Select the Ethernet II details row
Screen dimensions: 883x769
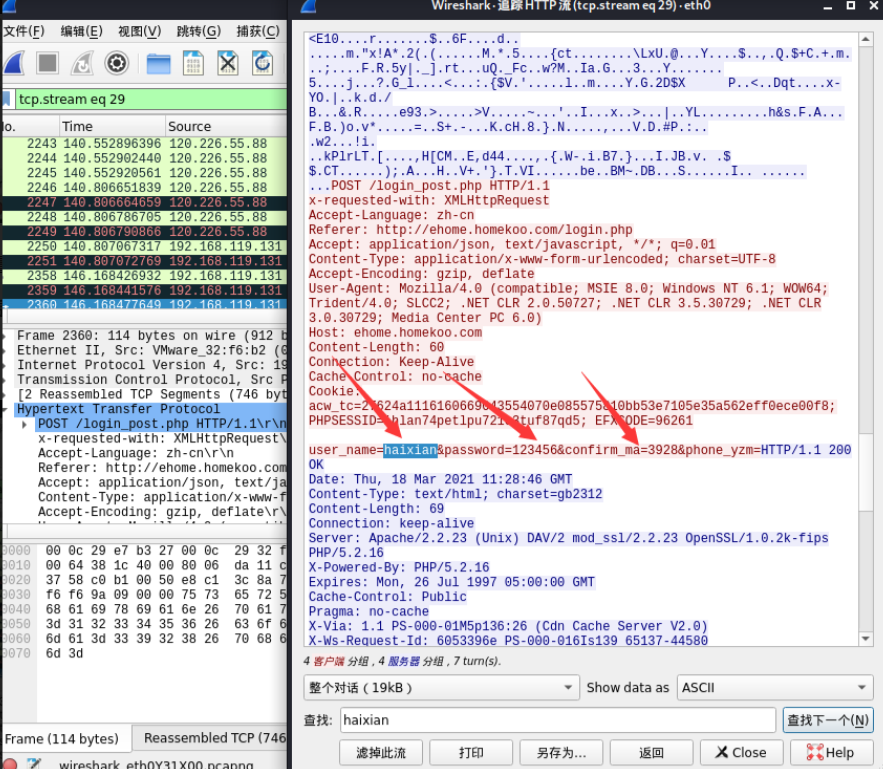145,350
